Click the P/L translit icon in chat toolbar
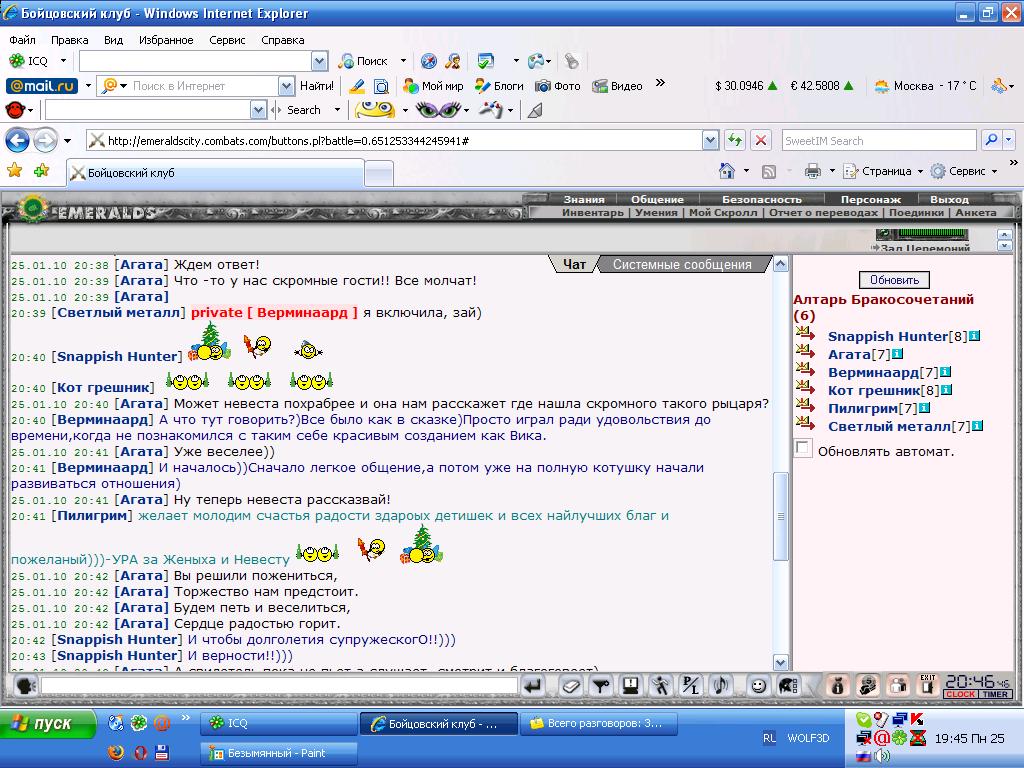1024x768 pixels. (x=691, y=686)
